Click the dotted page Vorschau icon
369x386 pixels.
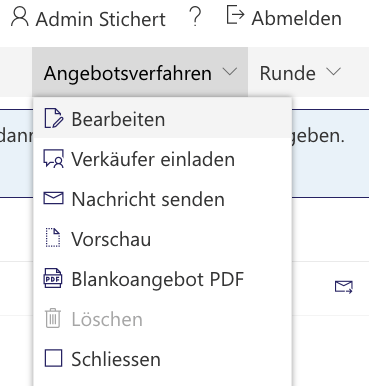[x=53, y=238]
